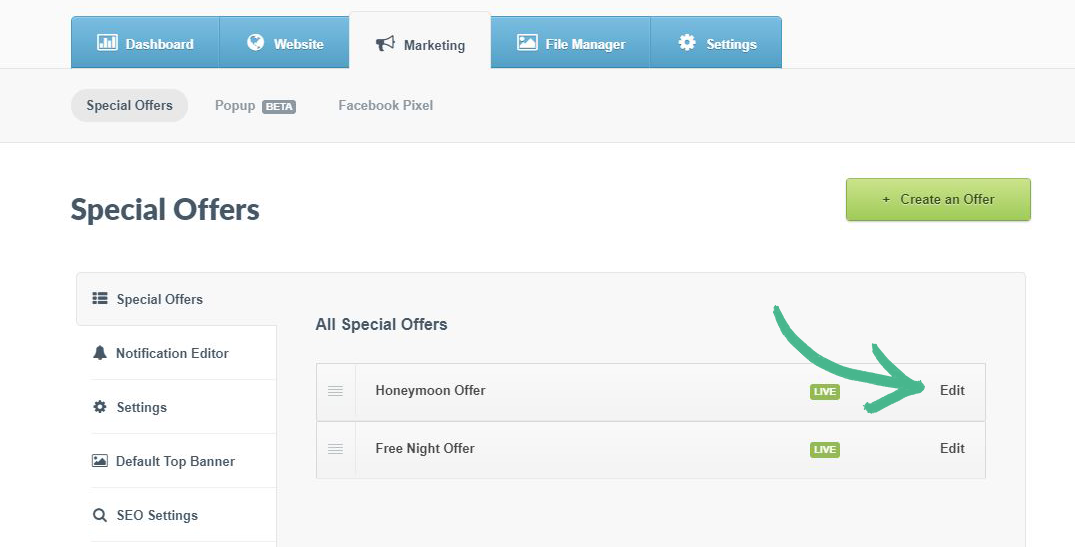Select the Special Offers pill tab
This screenshot has height=547, width=1075.
pos(129,105)
